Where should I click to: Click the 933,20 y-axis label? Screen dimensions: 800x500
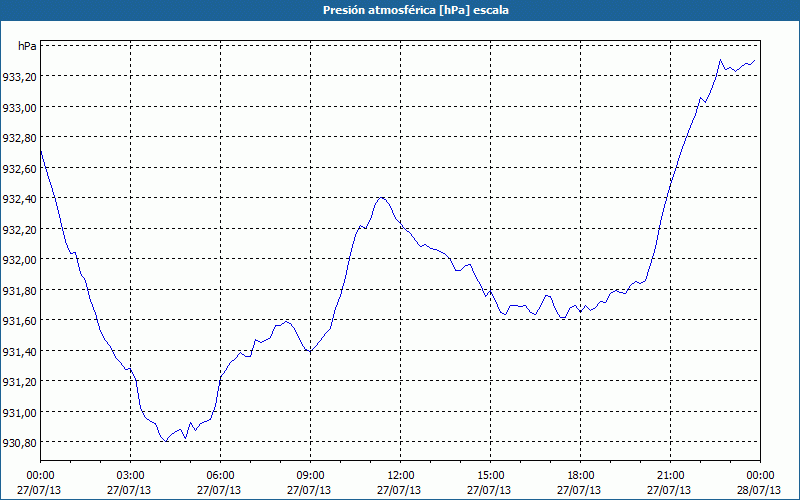pyautogui.click(x=19, y=78)
